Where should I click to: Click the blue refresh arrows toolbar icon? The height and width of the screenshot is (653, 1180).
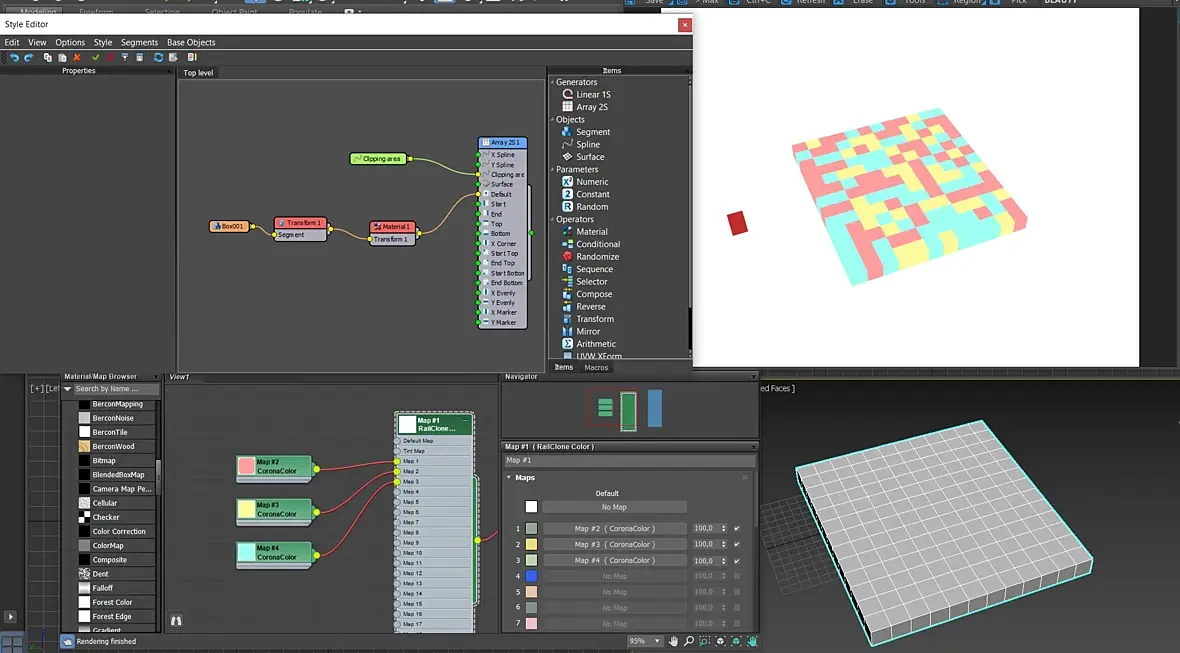tap(158, 58)
